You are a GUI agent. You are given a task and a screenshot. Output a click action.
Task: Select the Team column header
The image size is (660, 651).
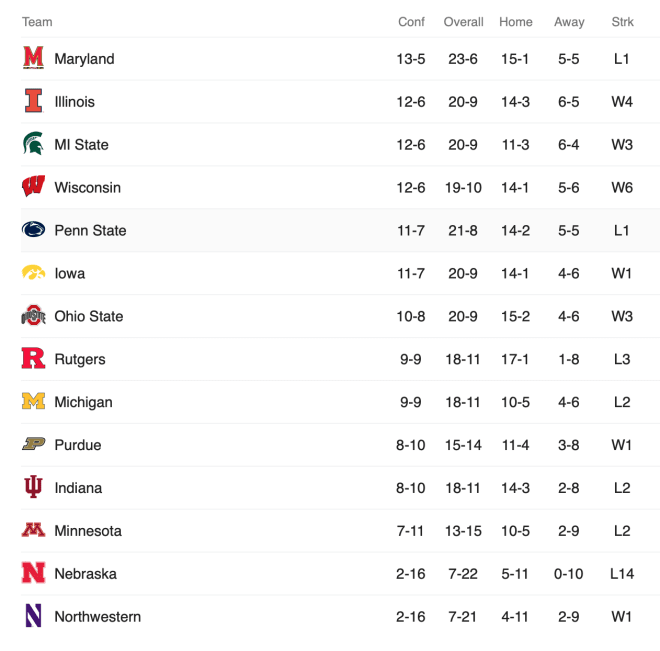(37, 22)
